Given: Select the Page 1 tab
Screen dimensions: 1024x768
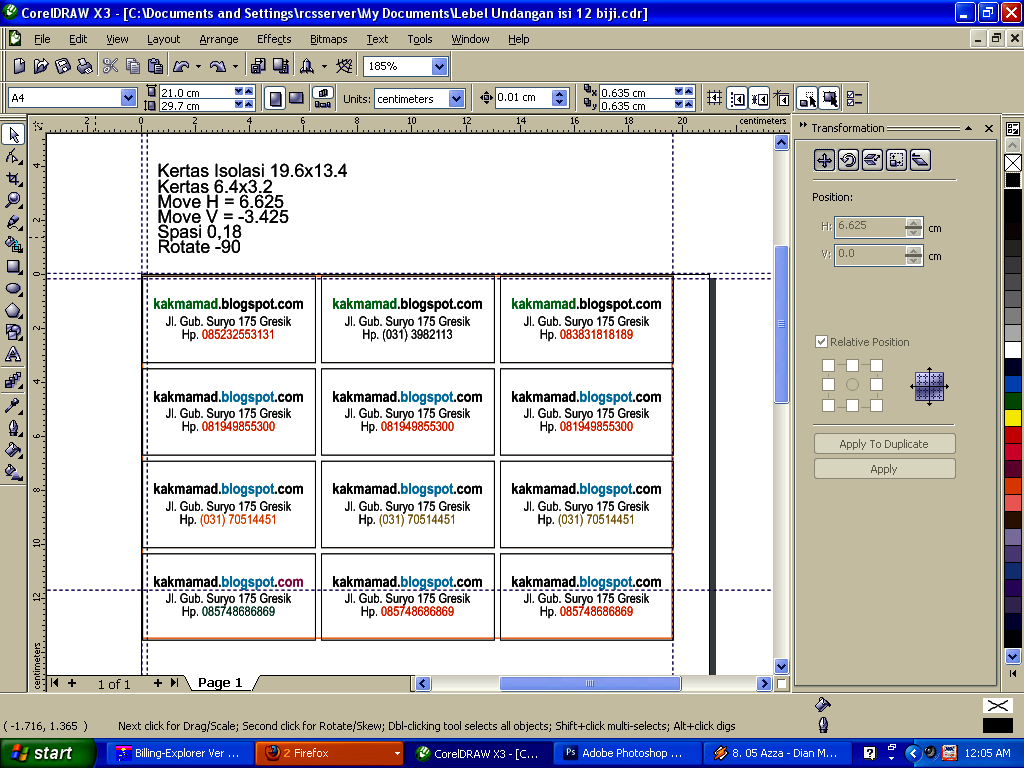Looking at the screenshot, I should pyautogui.click(x=220, y=682).
